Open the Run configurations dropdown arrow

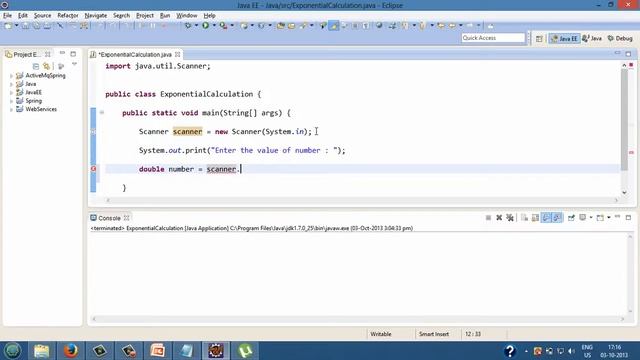pyautogui.click(x=214, y=26)
